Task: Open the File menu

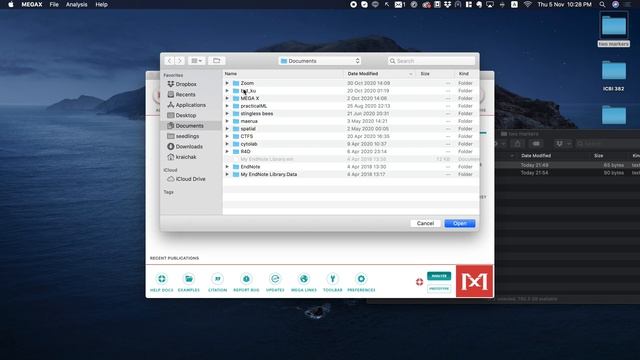Action: click(54, 4)
